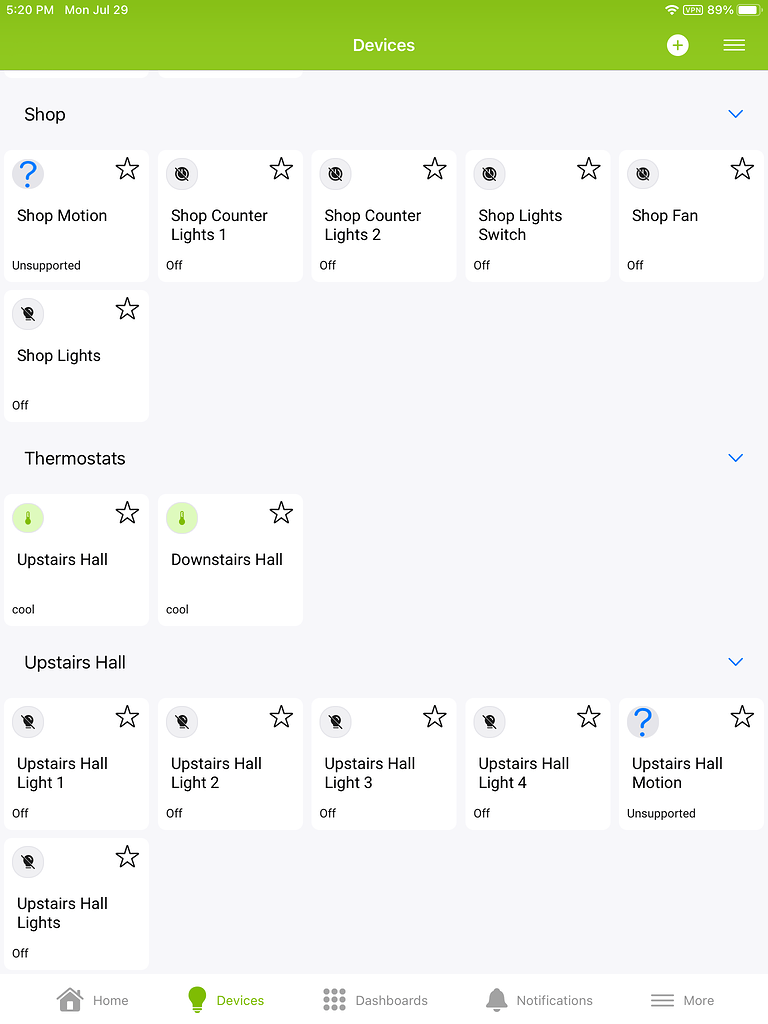Viewport: 768px width, 1024px height.
Task: Go to Notifications tab
Action: coord(539,1000)
